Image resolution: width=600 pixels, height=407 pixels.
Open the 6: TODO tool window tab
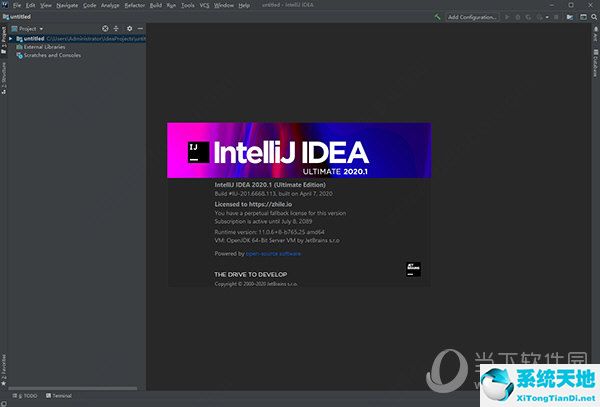25,396
